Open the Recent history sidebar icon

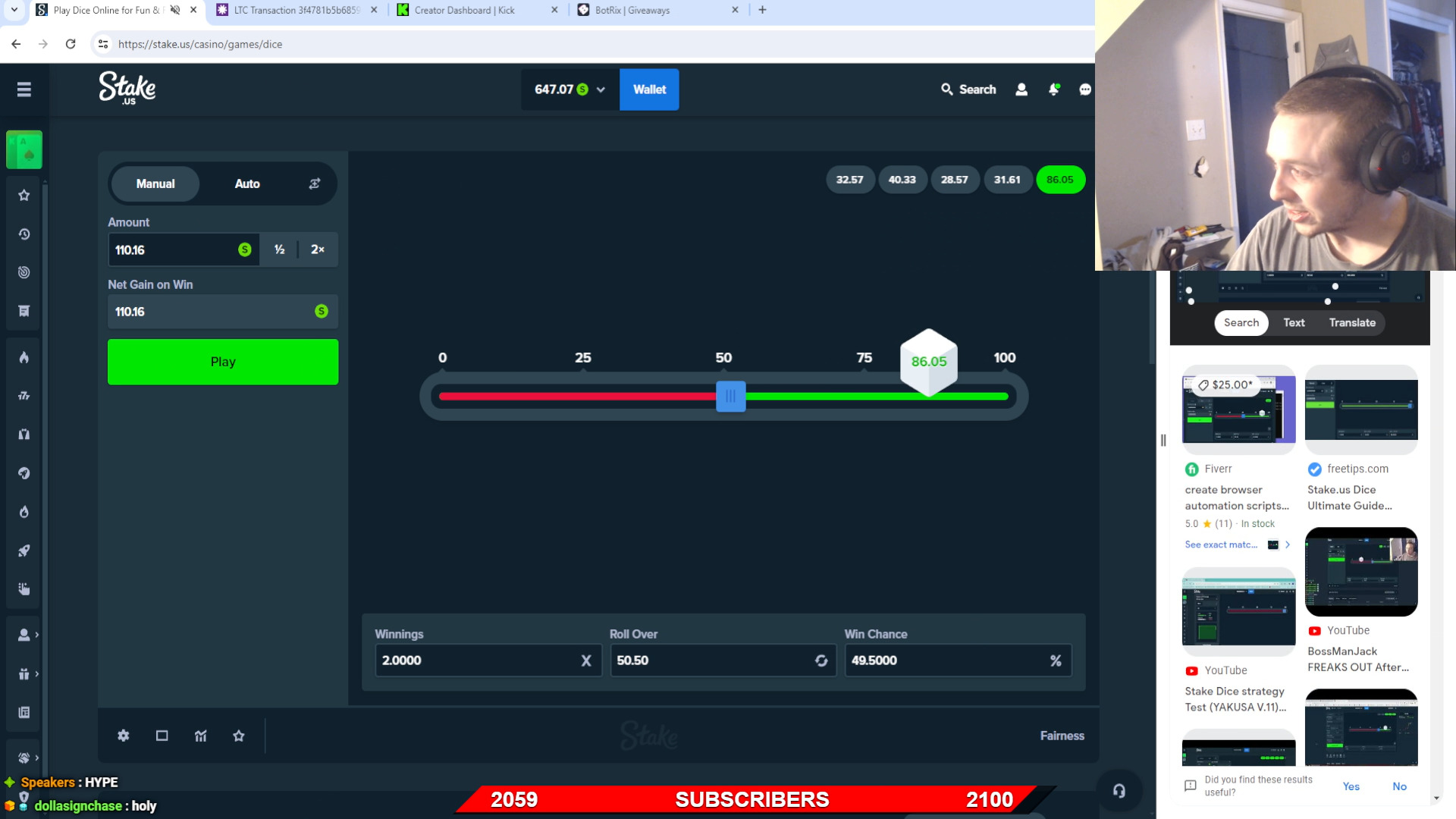(x=24, y=234)
